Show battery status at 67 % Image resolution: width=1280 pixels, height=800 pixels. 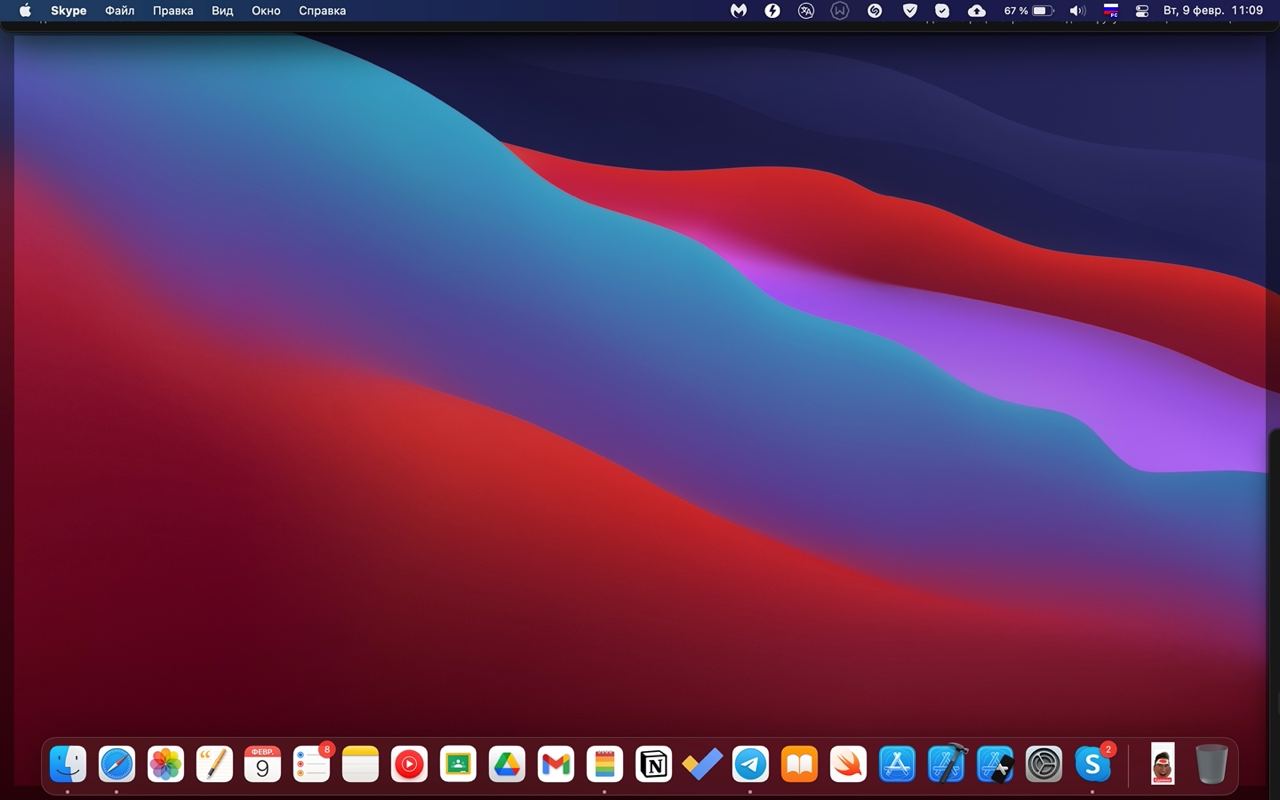[x=1029, y=10]
